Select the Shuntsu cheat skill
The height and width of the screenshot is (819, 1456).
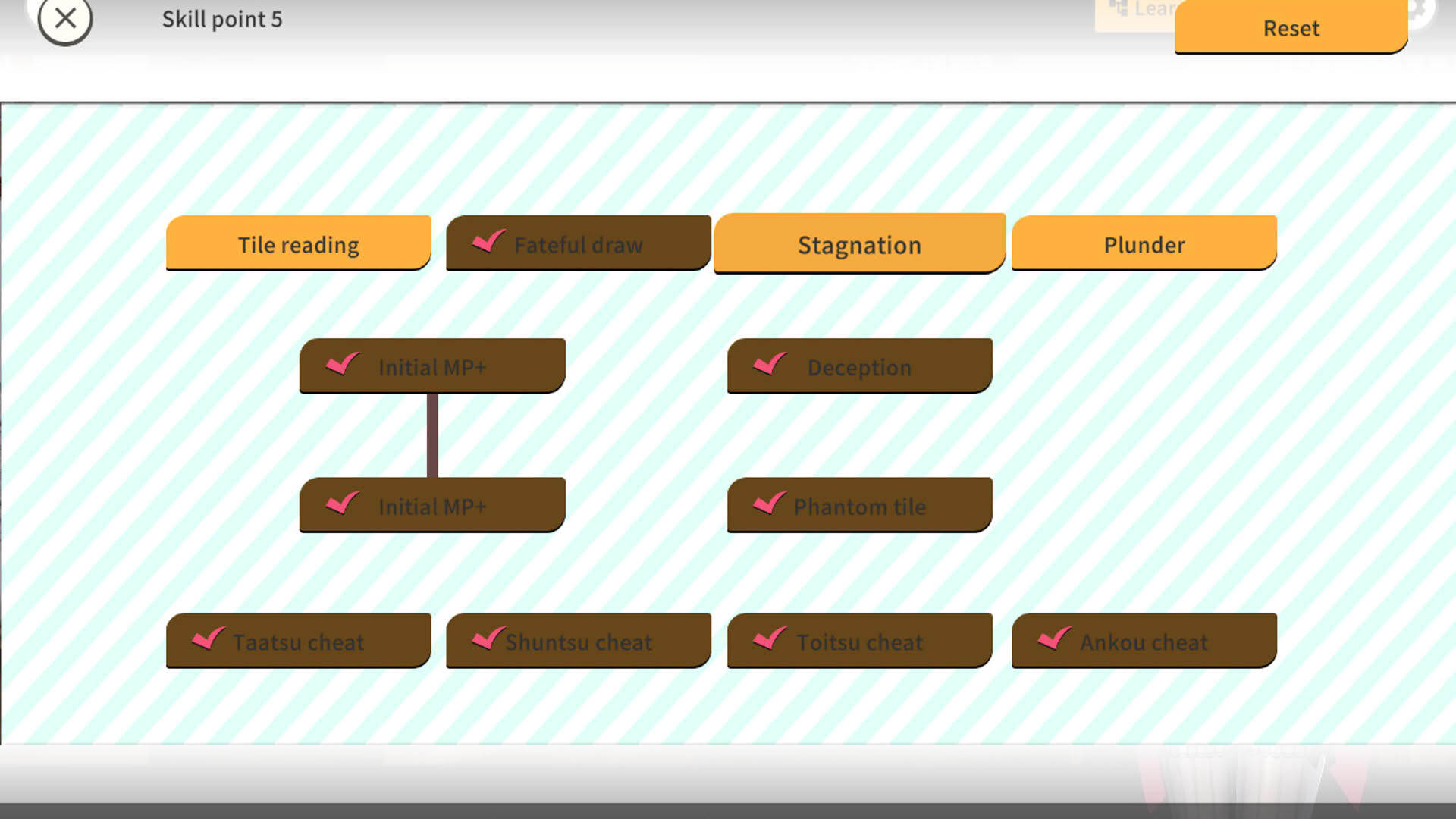click(x=579, y=641)
